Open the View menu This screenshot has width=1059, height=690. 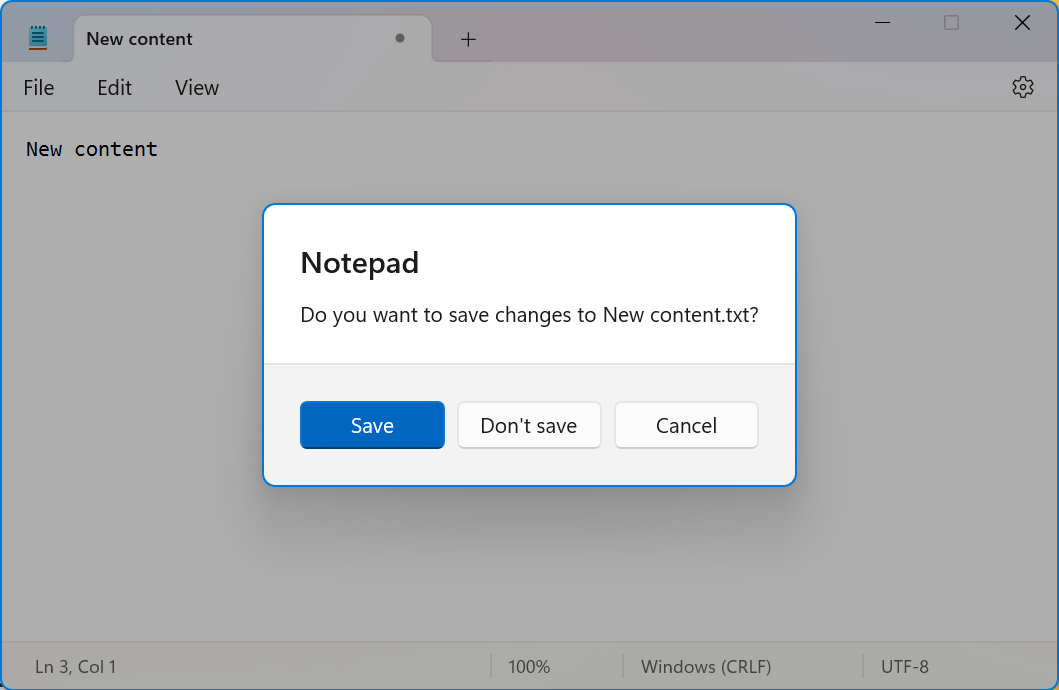196,88
